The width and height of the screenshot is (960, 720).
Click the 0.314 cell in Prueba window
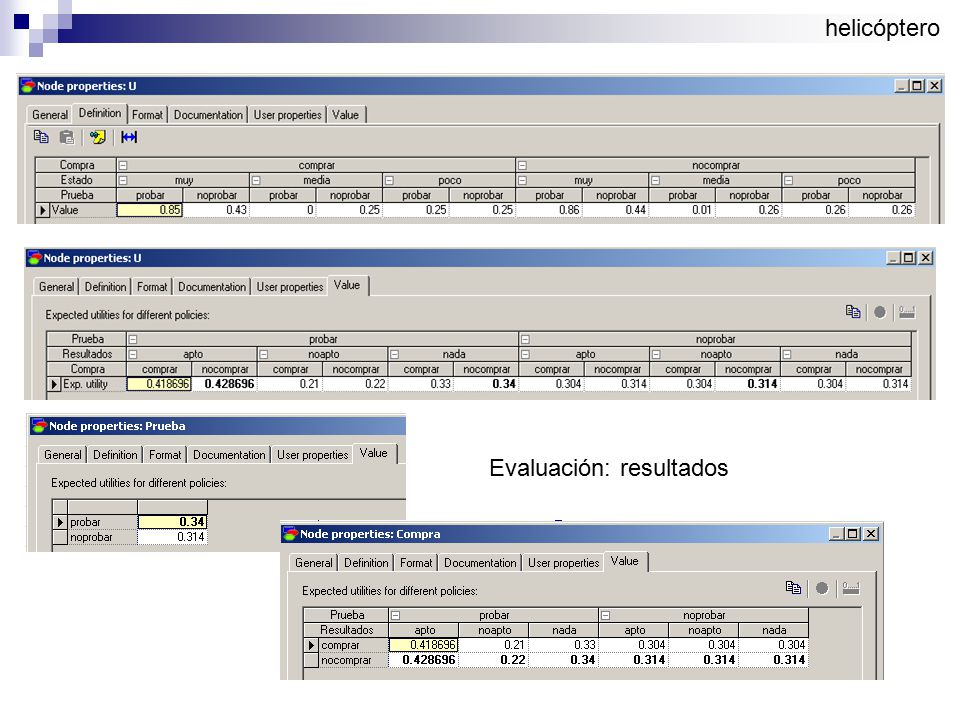pyautogui.click(x=173, y=537)
